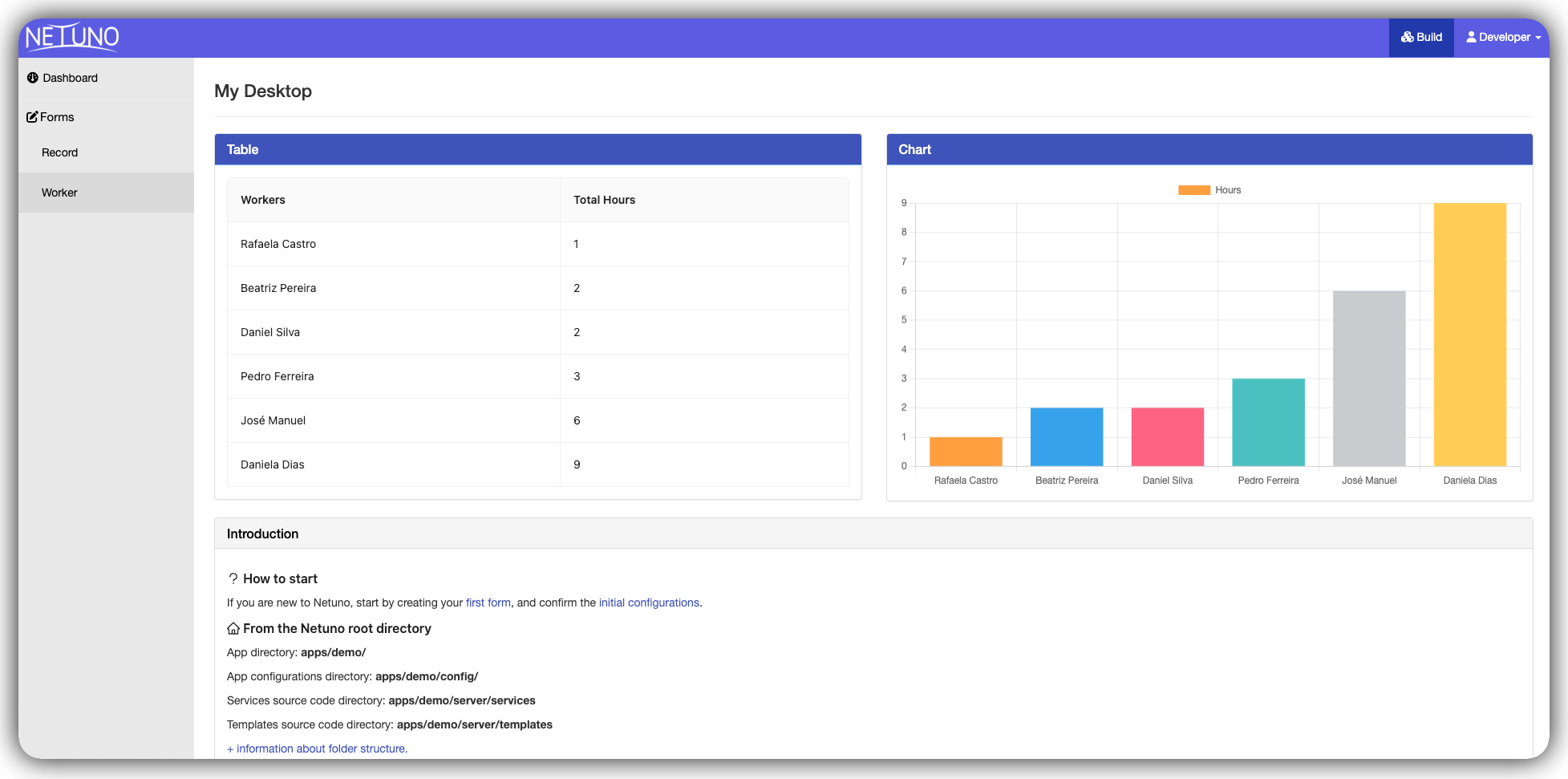Open information about folder structure link
The width and height of the screenshot is (1568, 779).
pyautogui.click(x=318, y=749)
